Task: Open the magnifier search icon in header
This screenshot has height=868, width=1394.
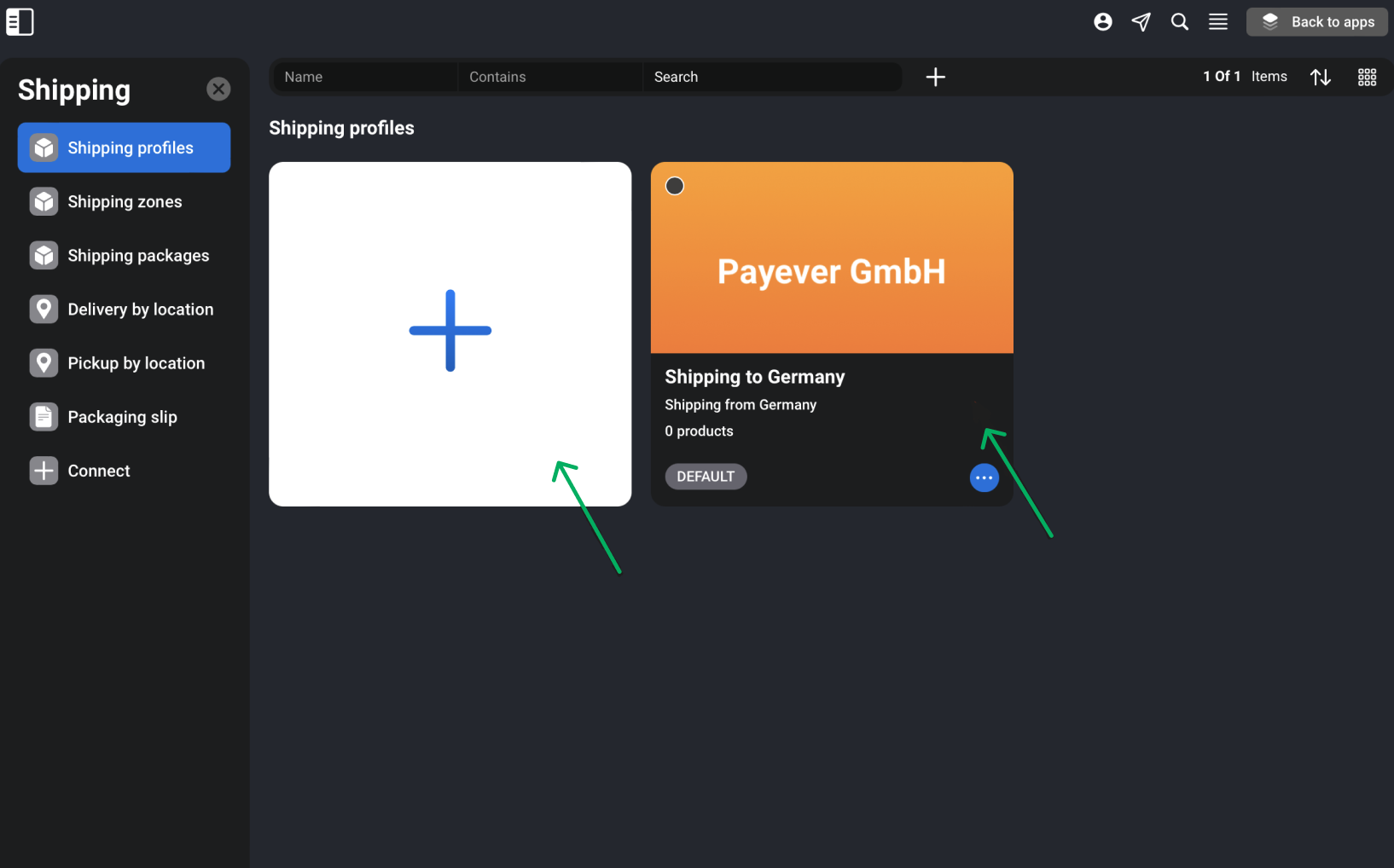Action: click(1180, 22)
